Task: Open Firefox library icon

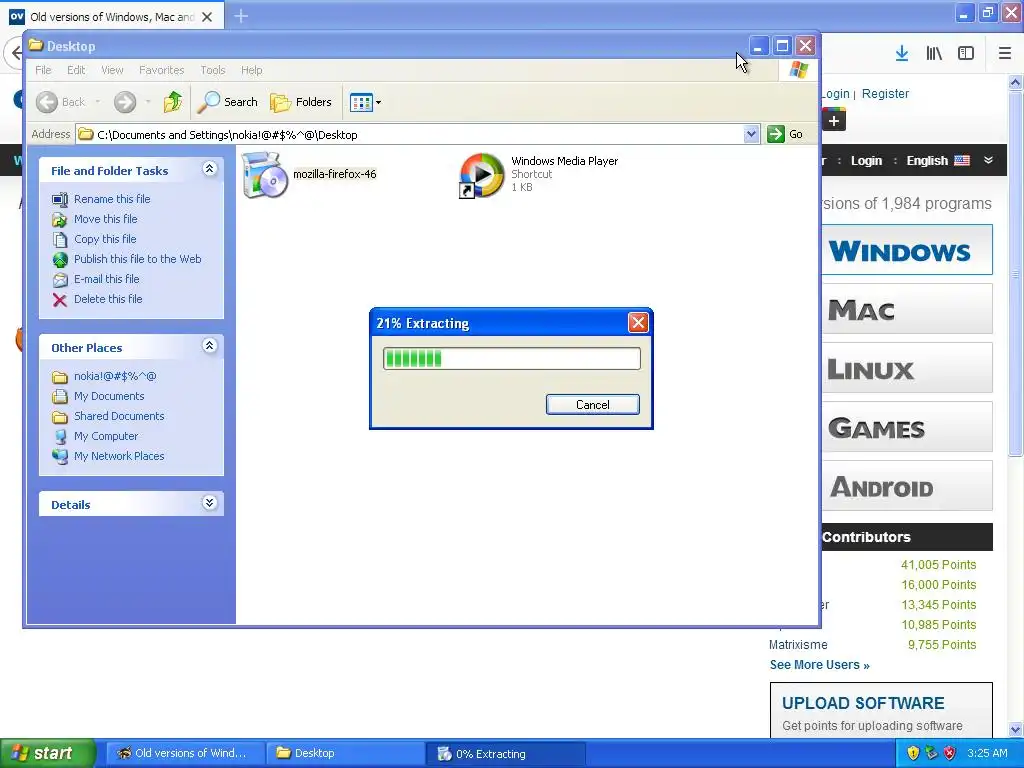Action: click(934, 54)
